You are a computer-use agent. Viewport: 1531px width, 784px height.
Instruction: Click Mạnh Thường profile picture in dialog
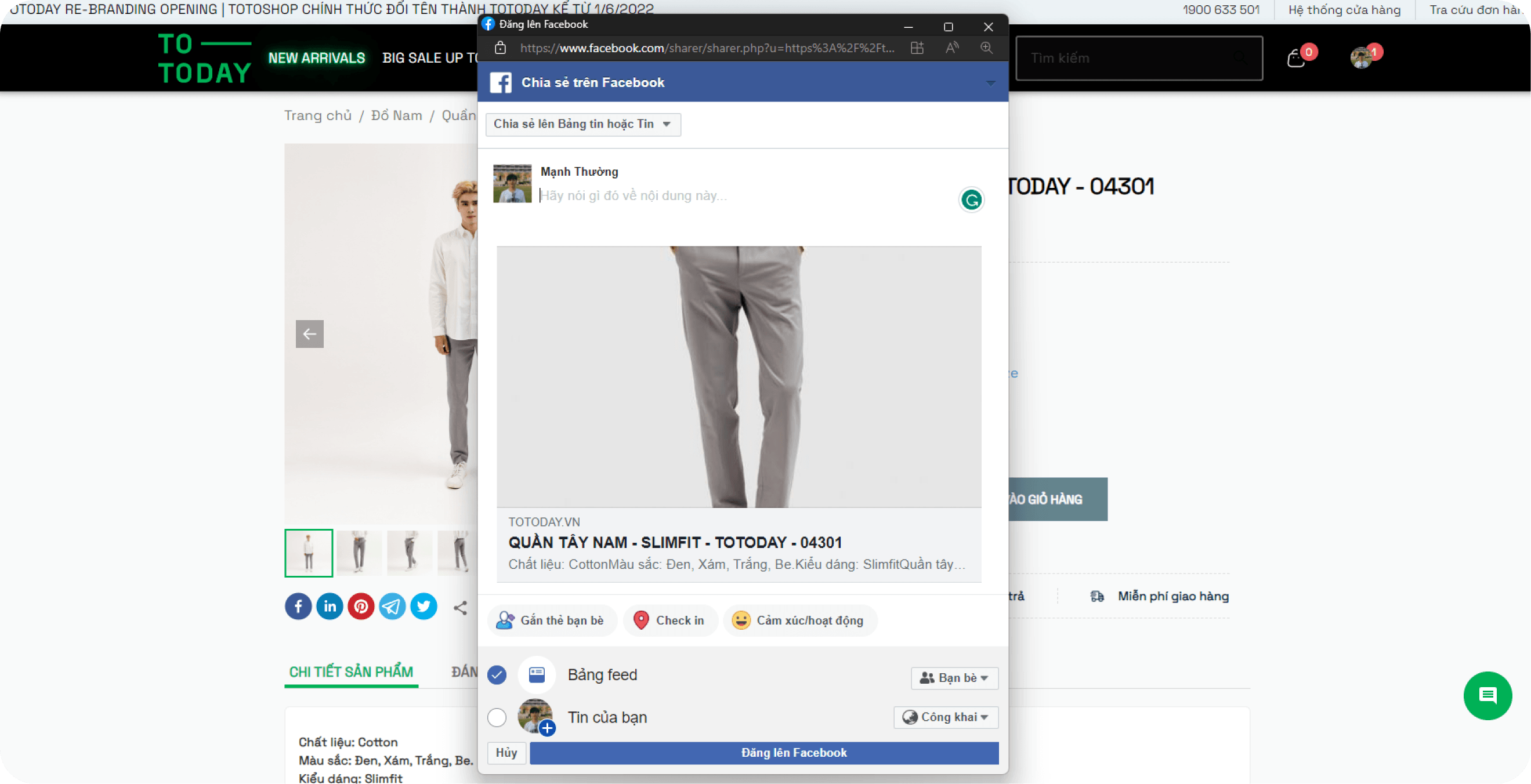[512, 183]
